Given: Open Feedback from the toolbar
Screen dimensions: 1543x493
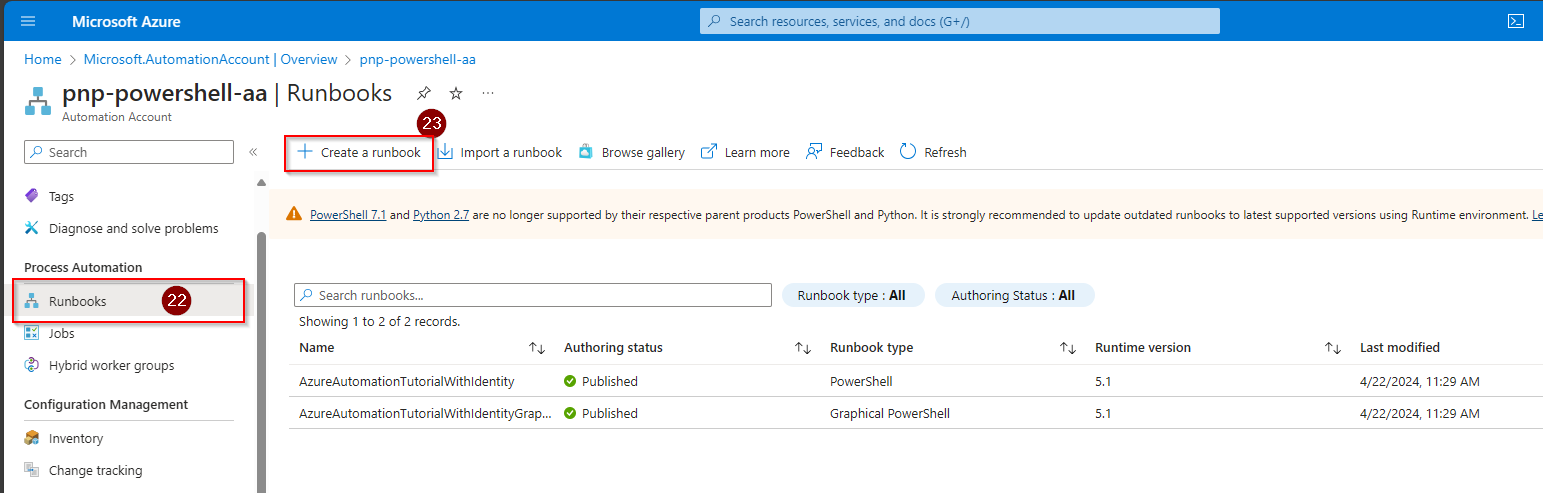Looking at the screenshot, I should point(845,153).
